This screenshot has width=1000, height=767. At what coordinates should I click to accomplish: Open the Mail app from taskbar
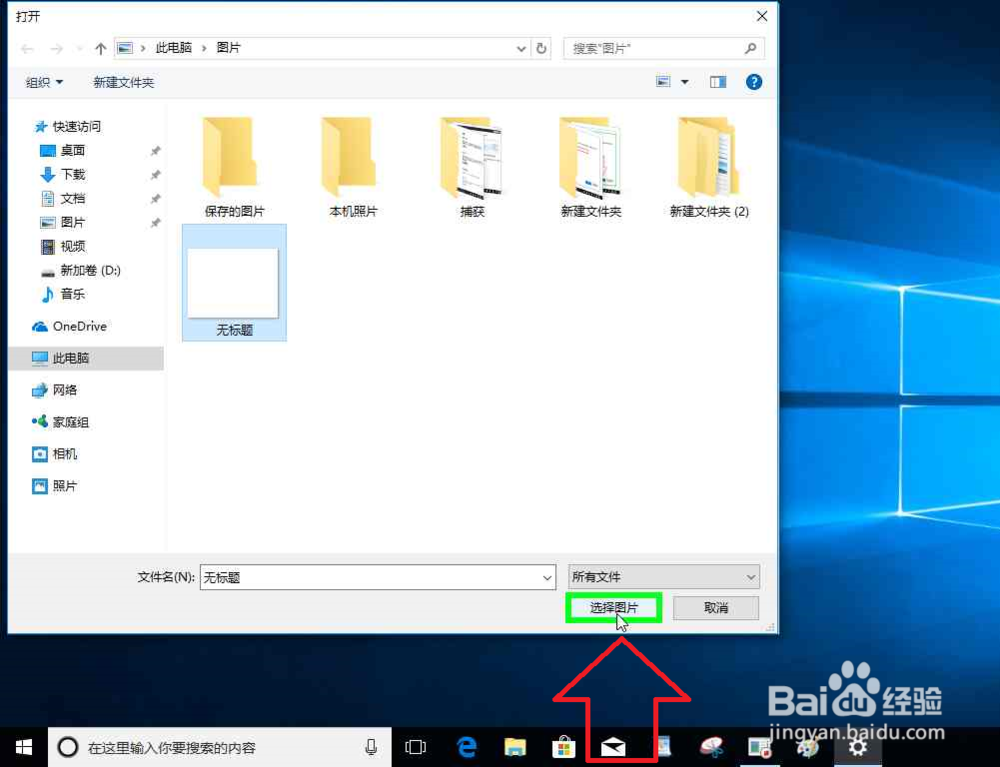(x=613, y=747)
